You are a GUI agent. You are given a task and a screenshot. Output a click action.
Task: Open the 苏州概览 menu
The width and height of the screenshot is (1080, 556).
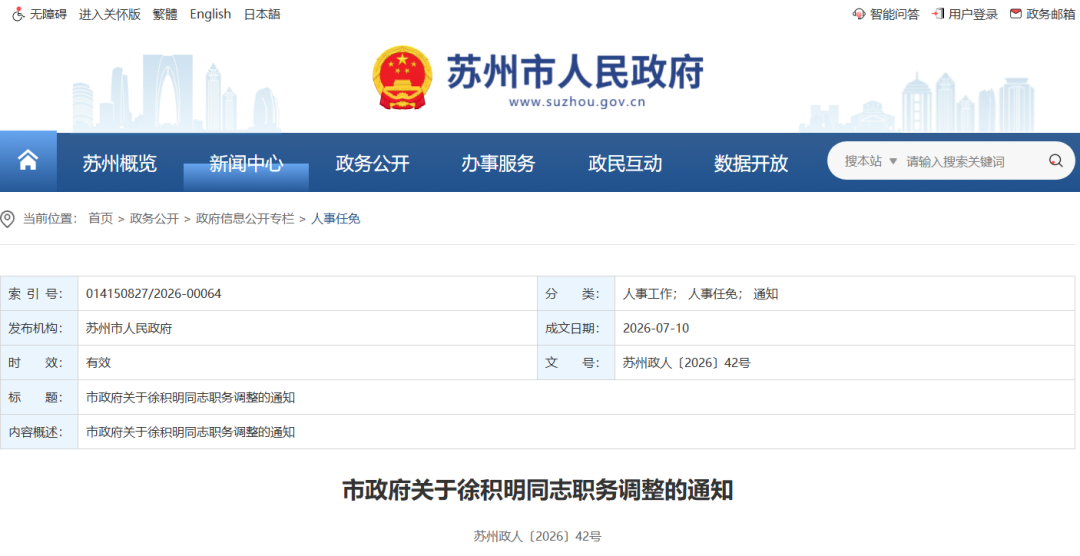point(120,163)
